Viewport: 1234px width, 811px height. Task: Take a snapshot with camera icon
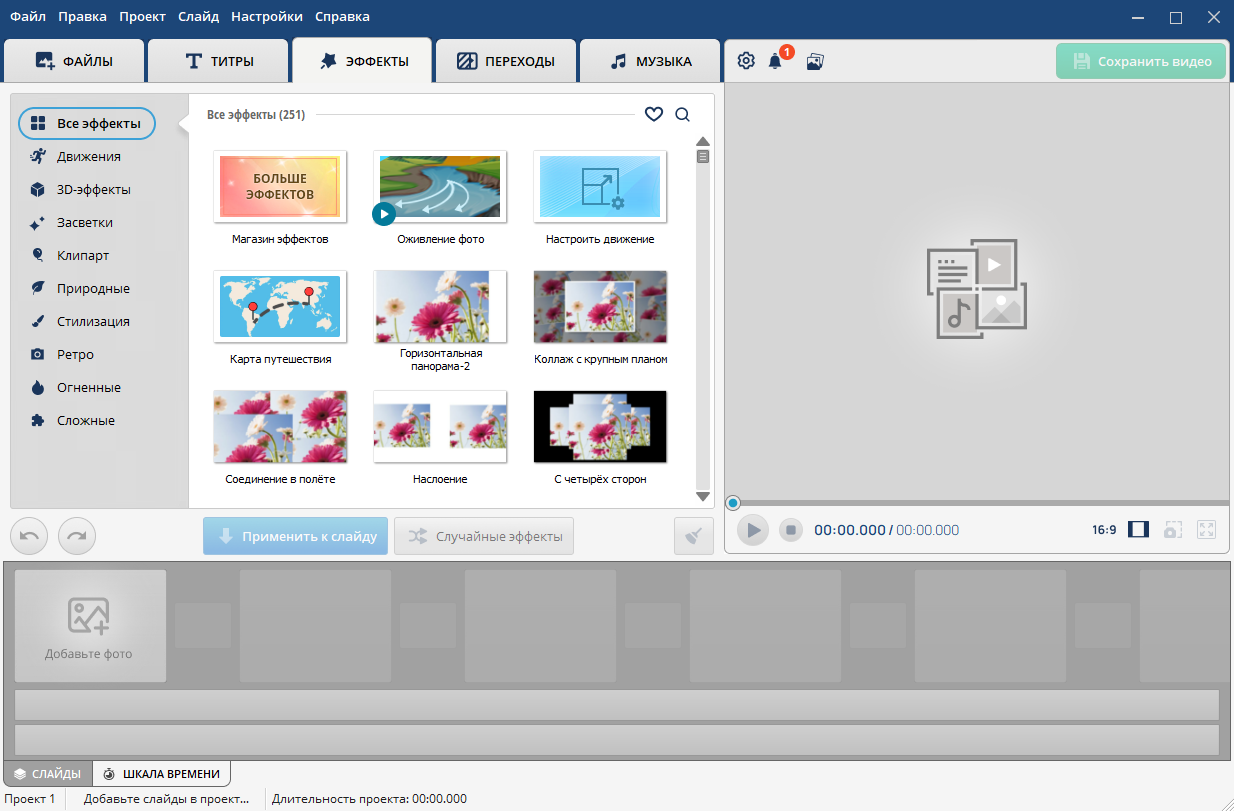coord(1173,530)
